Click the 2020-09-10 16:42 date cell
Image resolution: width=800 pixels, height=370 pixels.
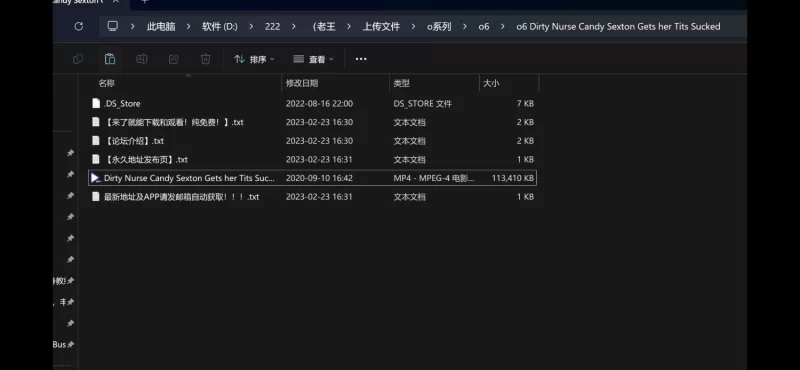pyautogui.click(x=319, y=178)
